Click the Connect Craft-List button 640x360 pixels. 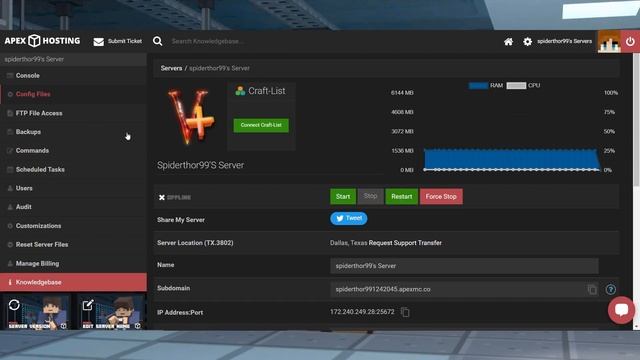[x=261, y=125]
